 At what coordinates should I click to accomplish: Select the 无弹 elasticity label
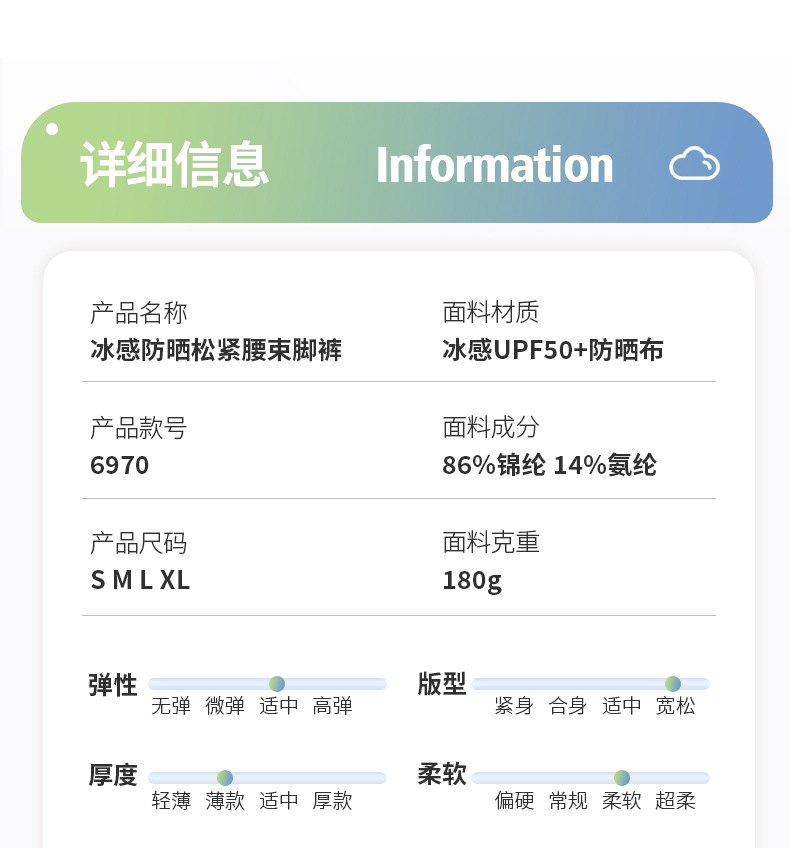171,707
